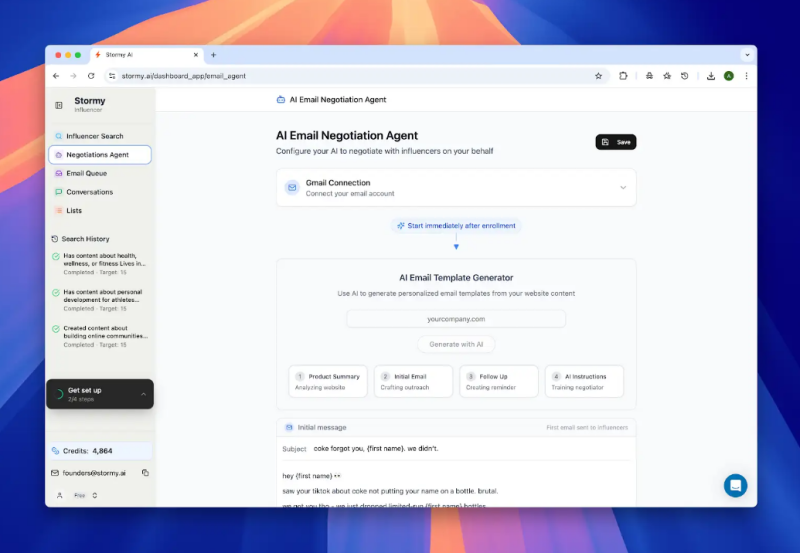Click the Search History clock icon
Screen dimensions: 800x553
[55, 239]
